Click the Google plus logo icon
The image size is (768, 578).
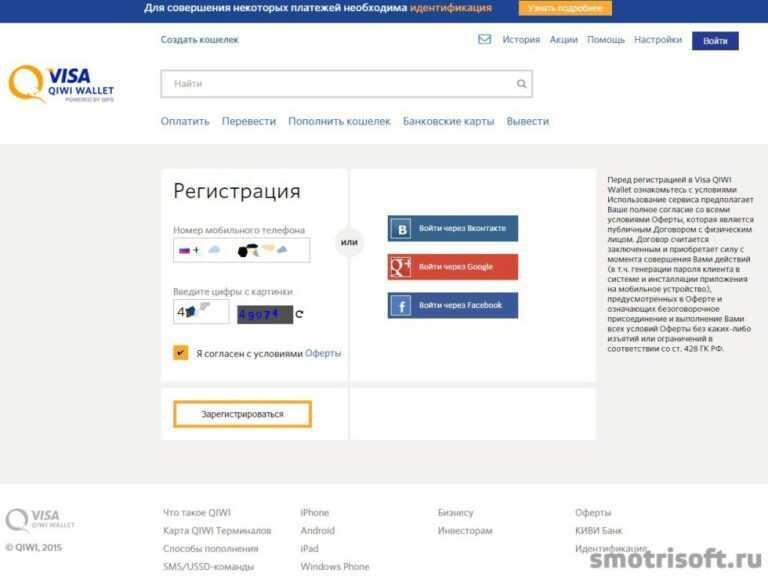(x=401, y=267)
